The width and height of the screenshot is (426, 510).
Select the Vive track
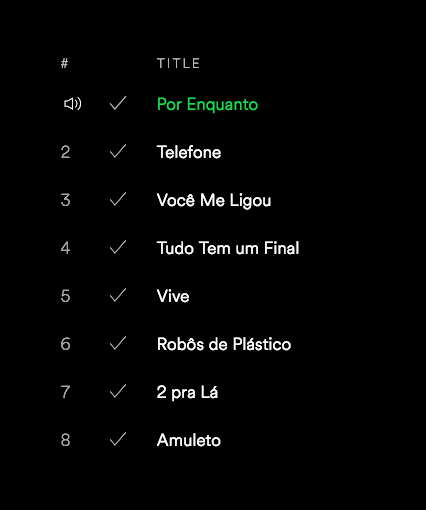coord(173,296)
